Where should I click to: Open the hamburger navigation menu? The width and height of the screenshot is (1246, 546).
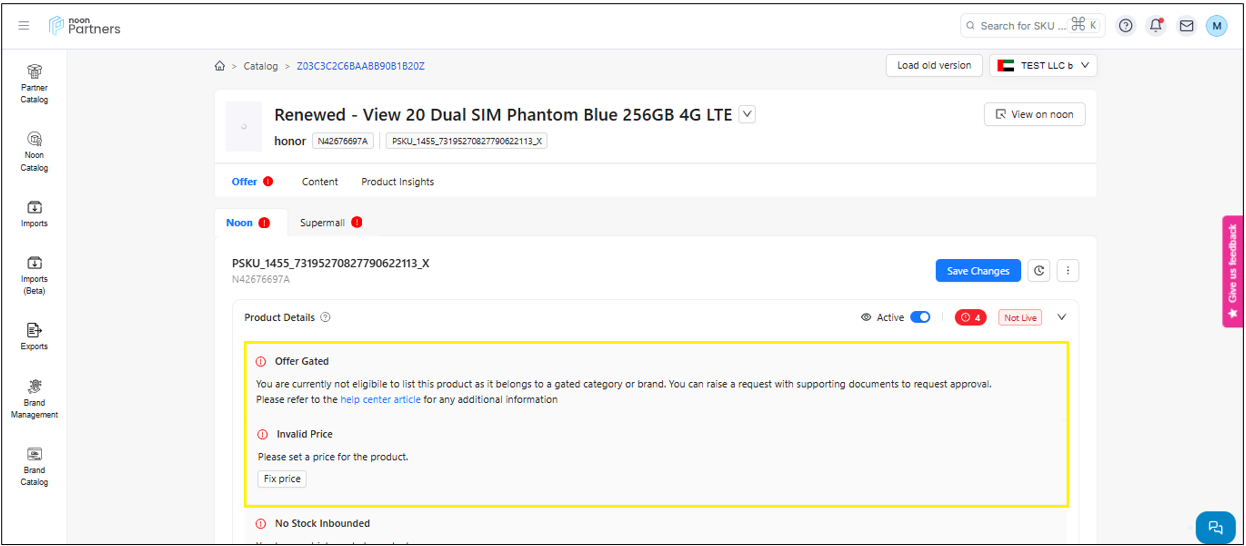point(24,26)
